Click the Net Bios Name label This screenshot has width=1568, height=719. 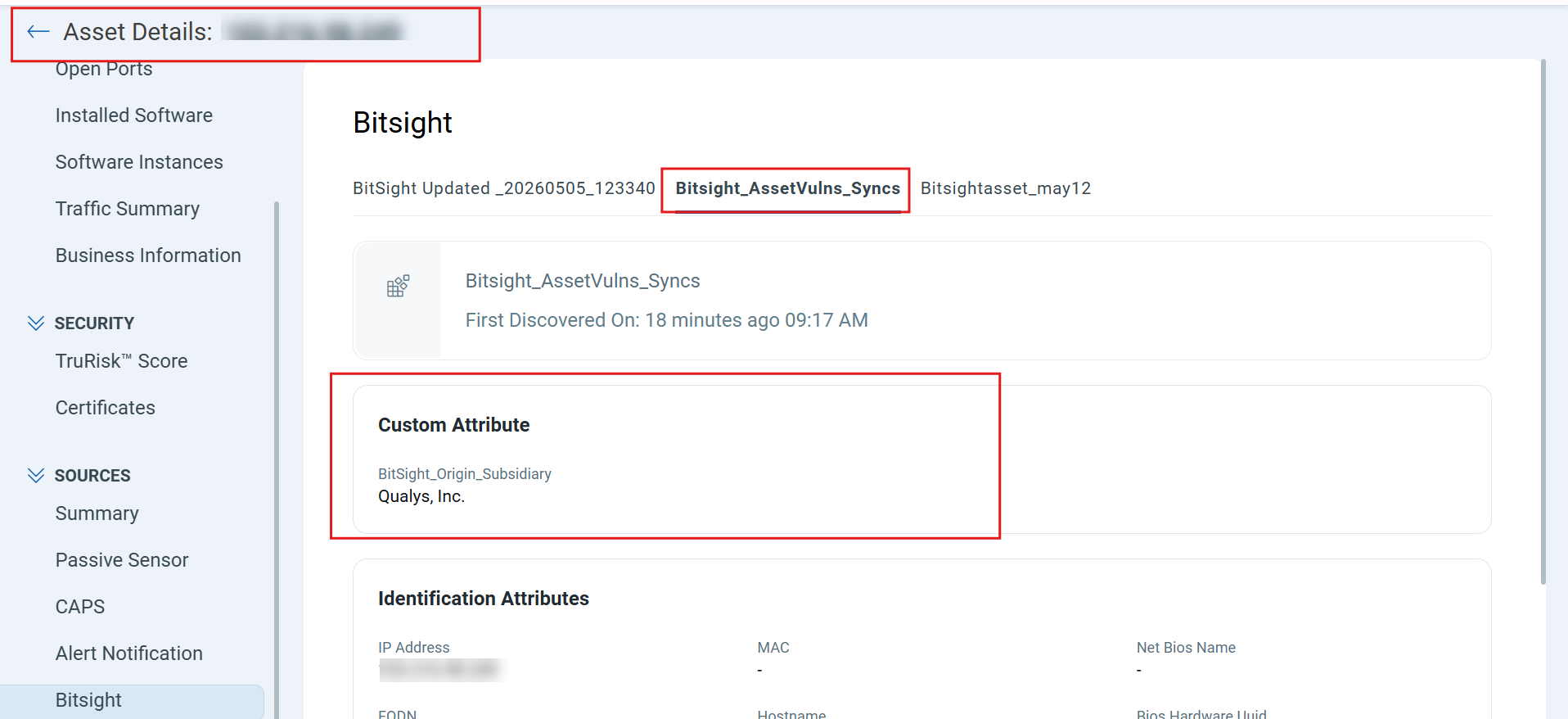[1186, 648]
